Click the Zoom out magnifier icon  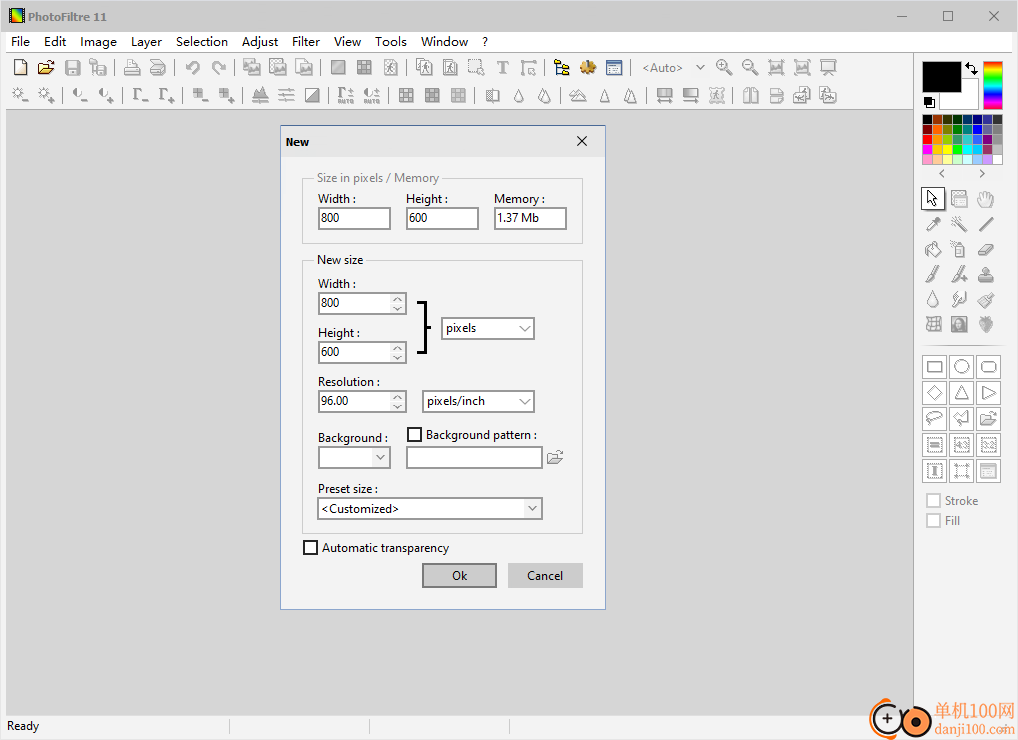[x=750, y=68]
